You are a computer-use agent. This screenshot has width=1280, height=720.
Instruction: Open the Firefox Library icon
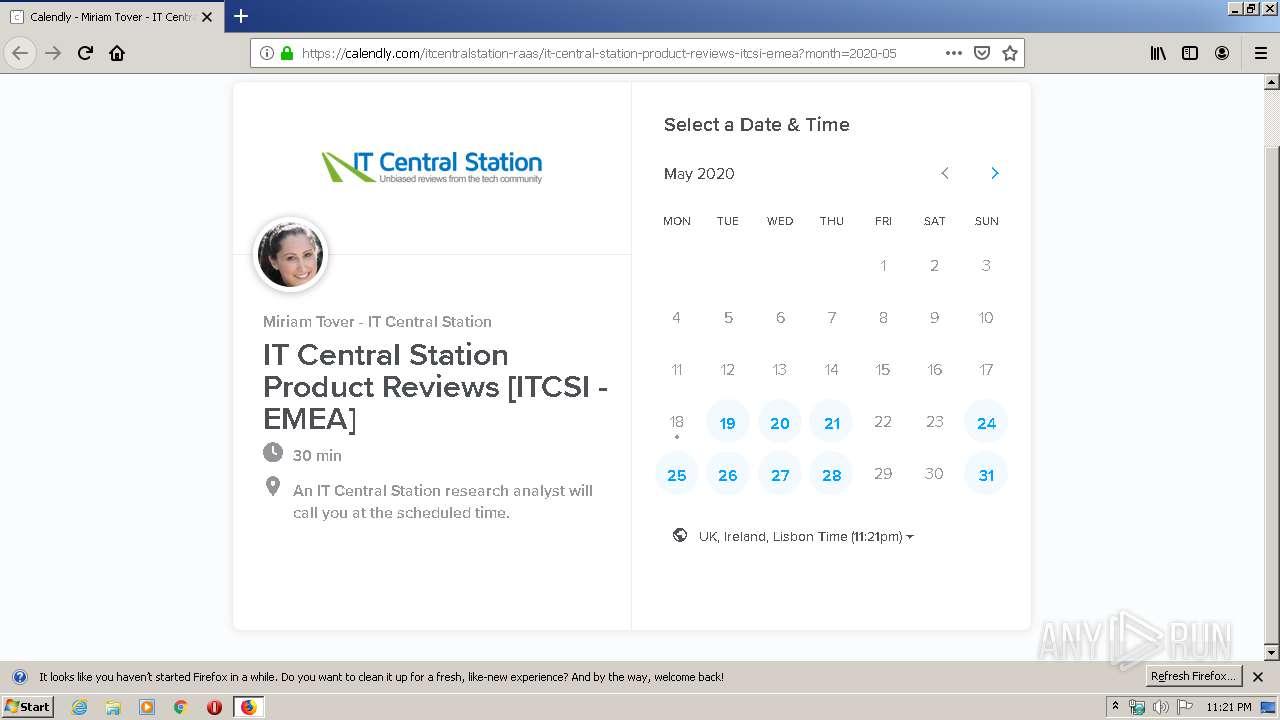click(x=1158, y=53)
